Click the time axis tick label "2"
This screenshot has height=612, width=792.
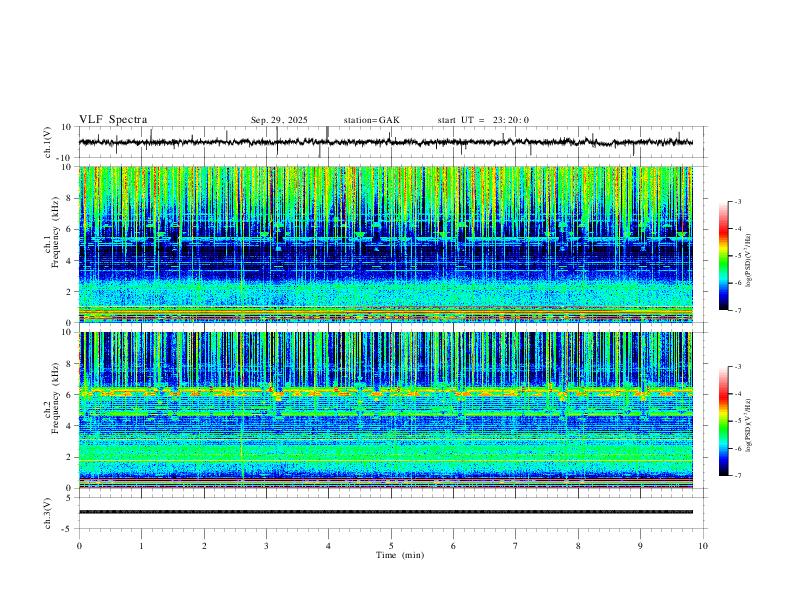tap(204, 546)
